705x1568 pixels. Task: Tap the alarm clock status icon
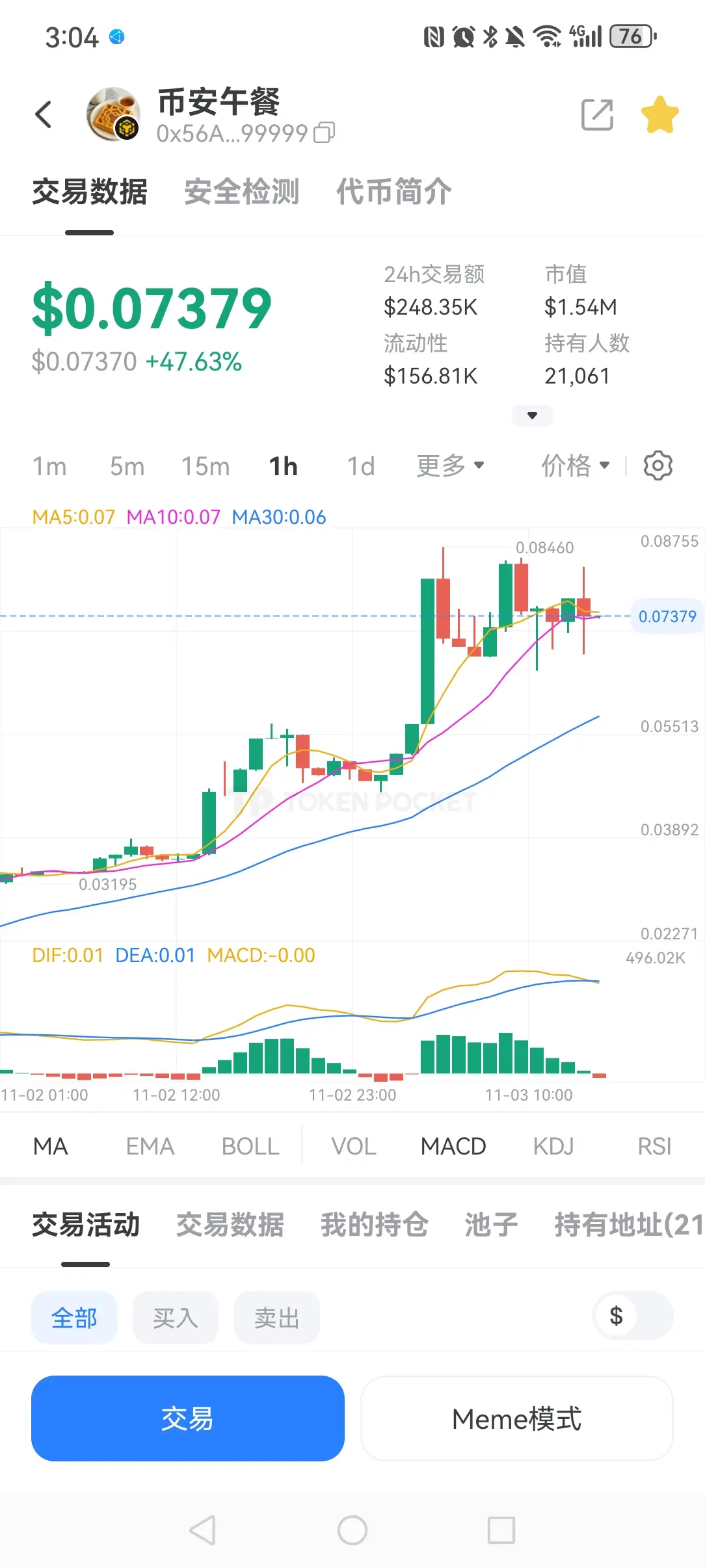[x=463, y=37]
